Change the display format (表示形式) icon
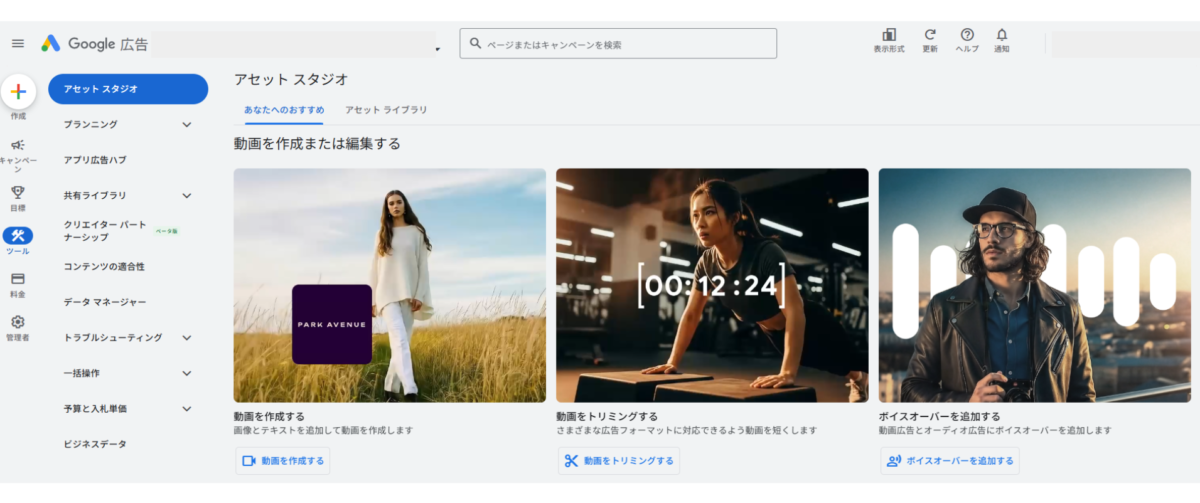Screen dimensions: 1200x503 (x=889, y=35)
